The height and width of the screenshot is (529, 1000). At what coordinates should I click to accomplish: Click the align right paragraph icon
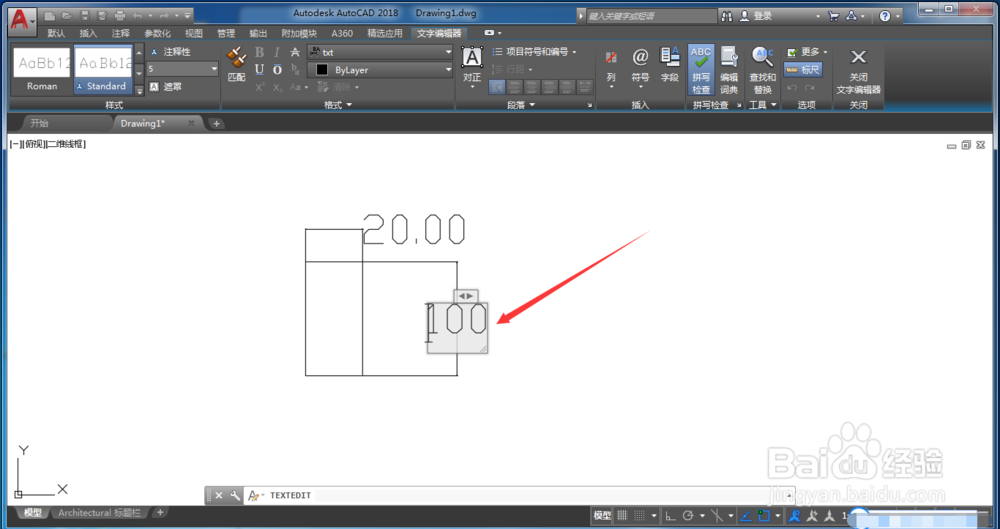pyautogui.click(x=548, y=86)
